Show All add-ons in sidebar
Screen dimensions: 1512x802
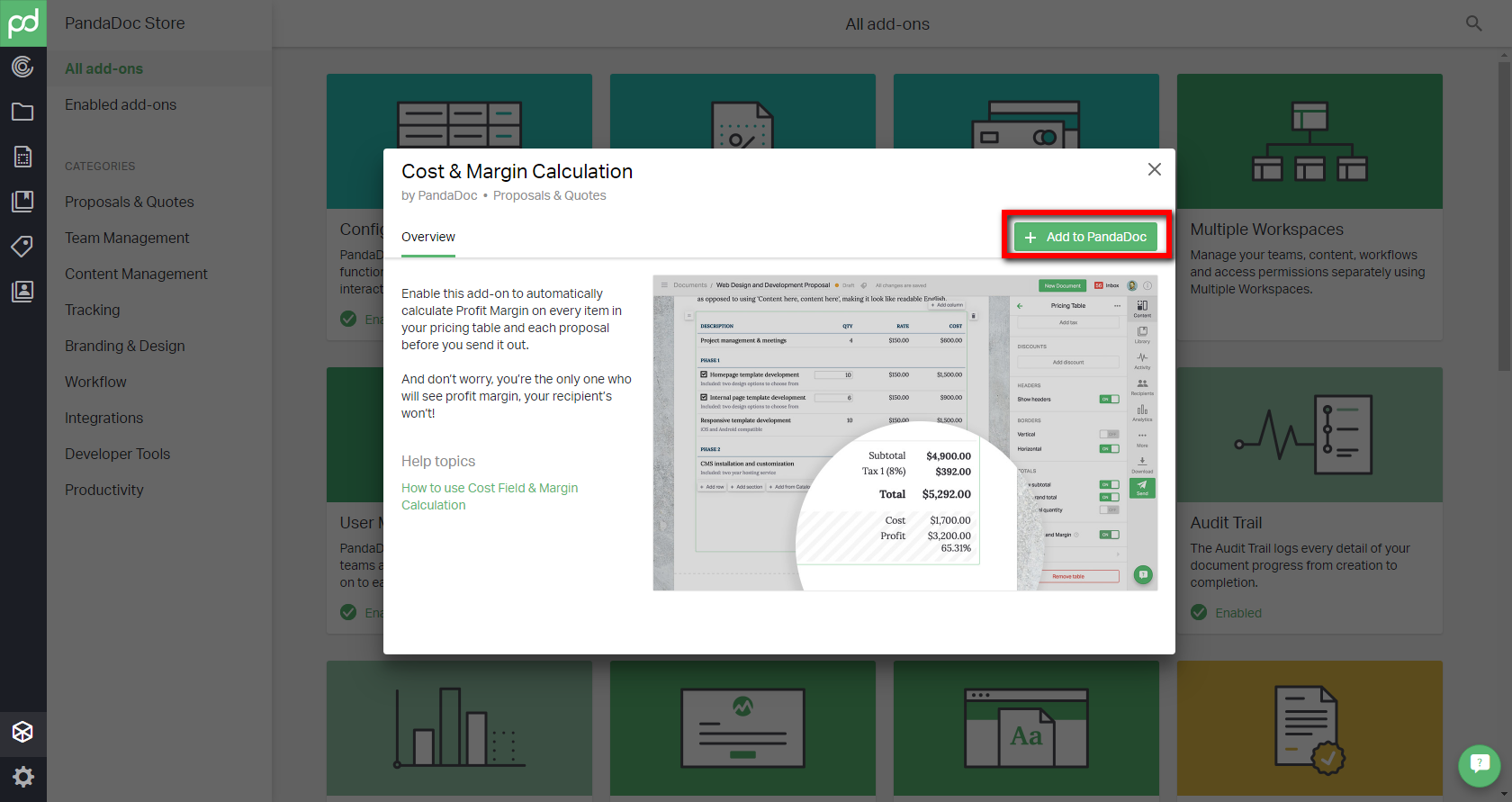pos(103,68)
